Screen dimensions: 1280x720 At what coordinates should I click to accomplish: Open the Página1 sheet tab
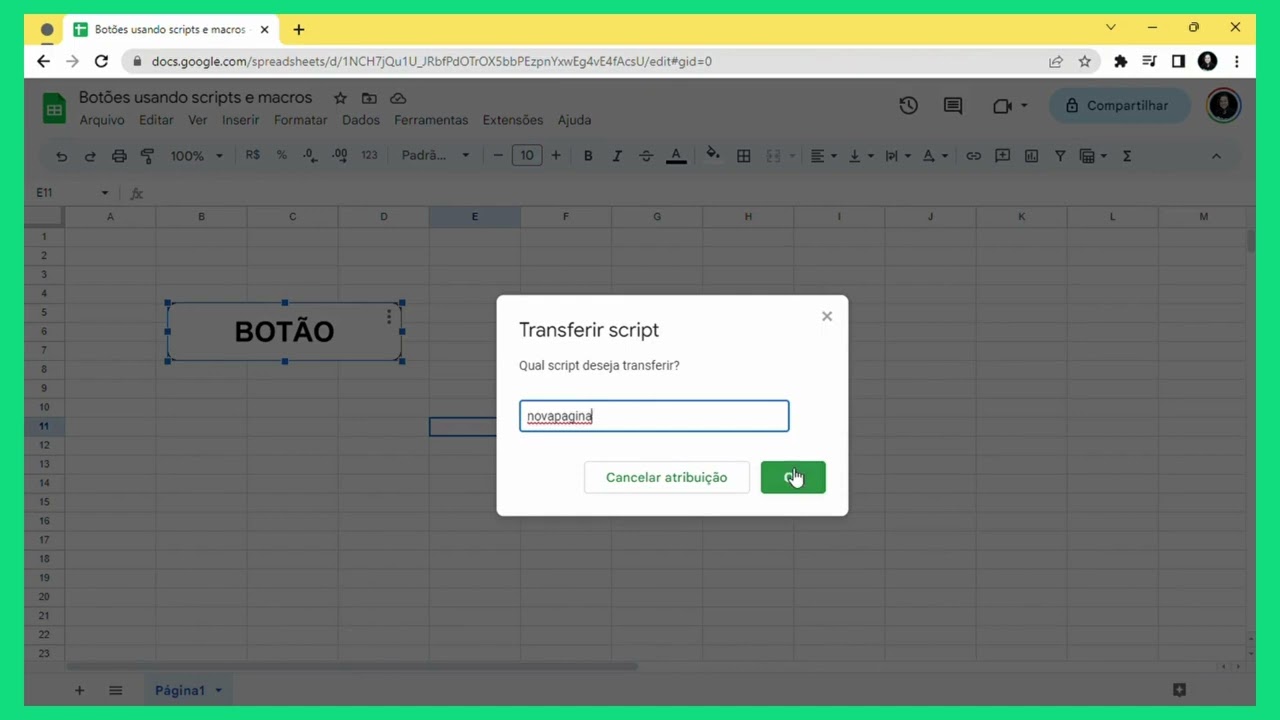pyautogui.click(x=187, y=690)
